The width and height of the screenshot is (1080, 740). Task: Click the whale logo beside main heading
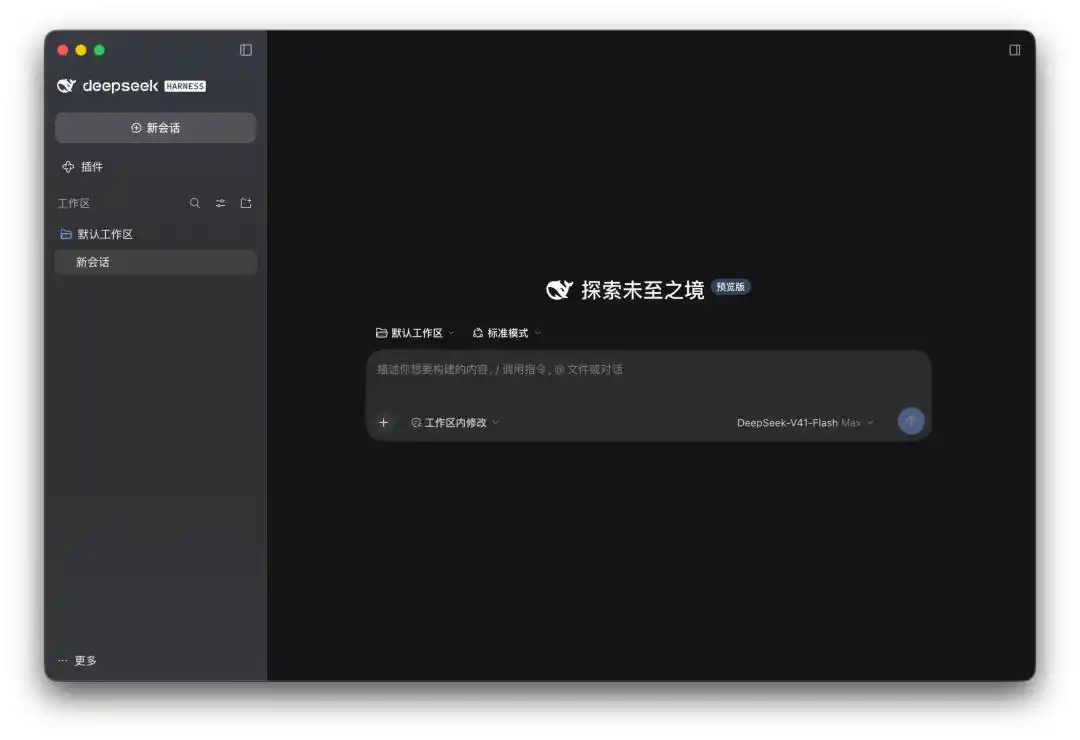tap(559, 290)
